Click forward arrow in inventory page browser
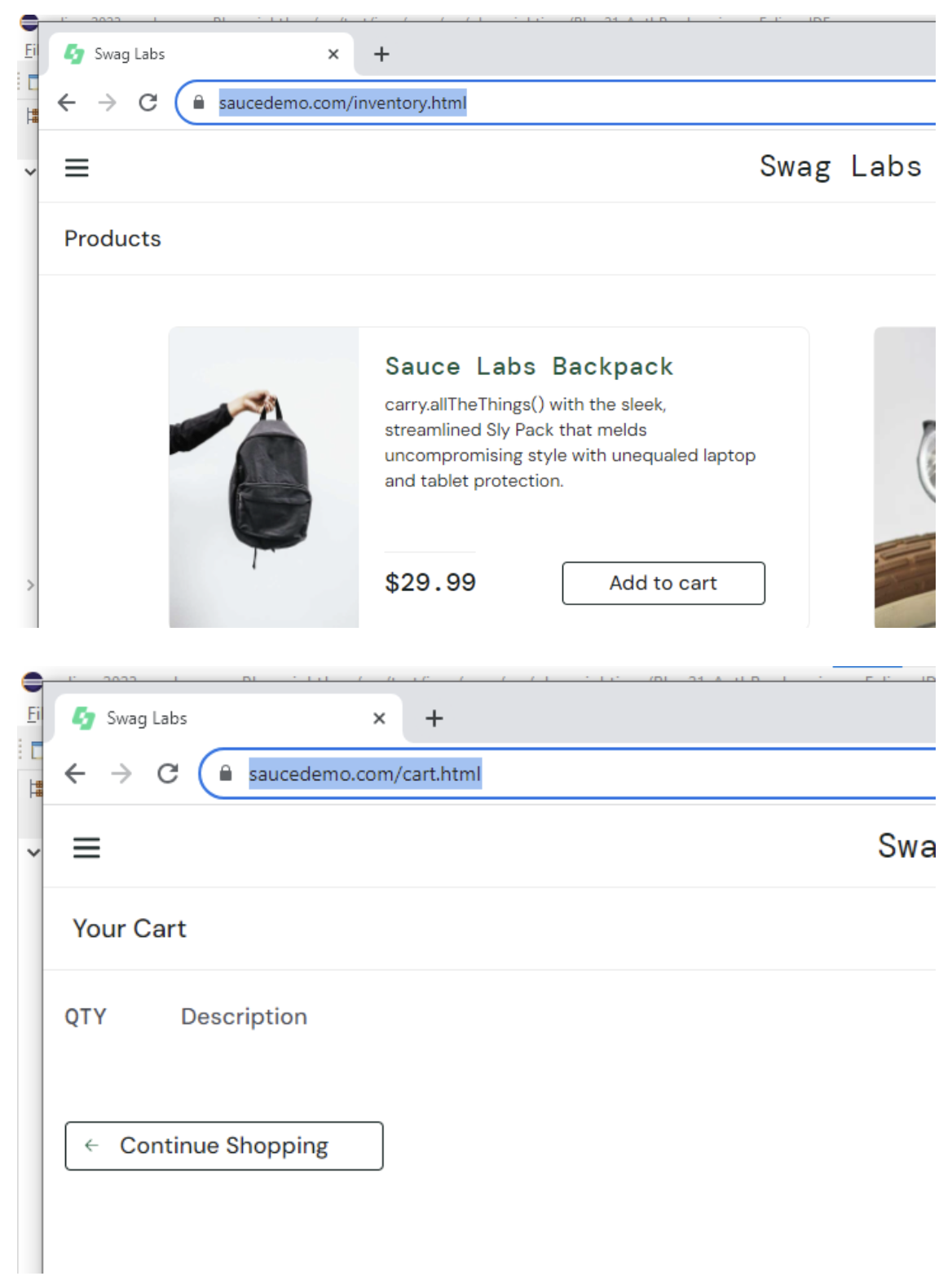The image size is (952, 1285). pos(107,103)
